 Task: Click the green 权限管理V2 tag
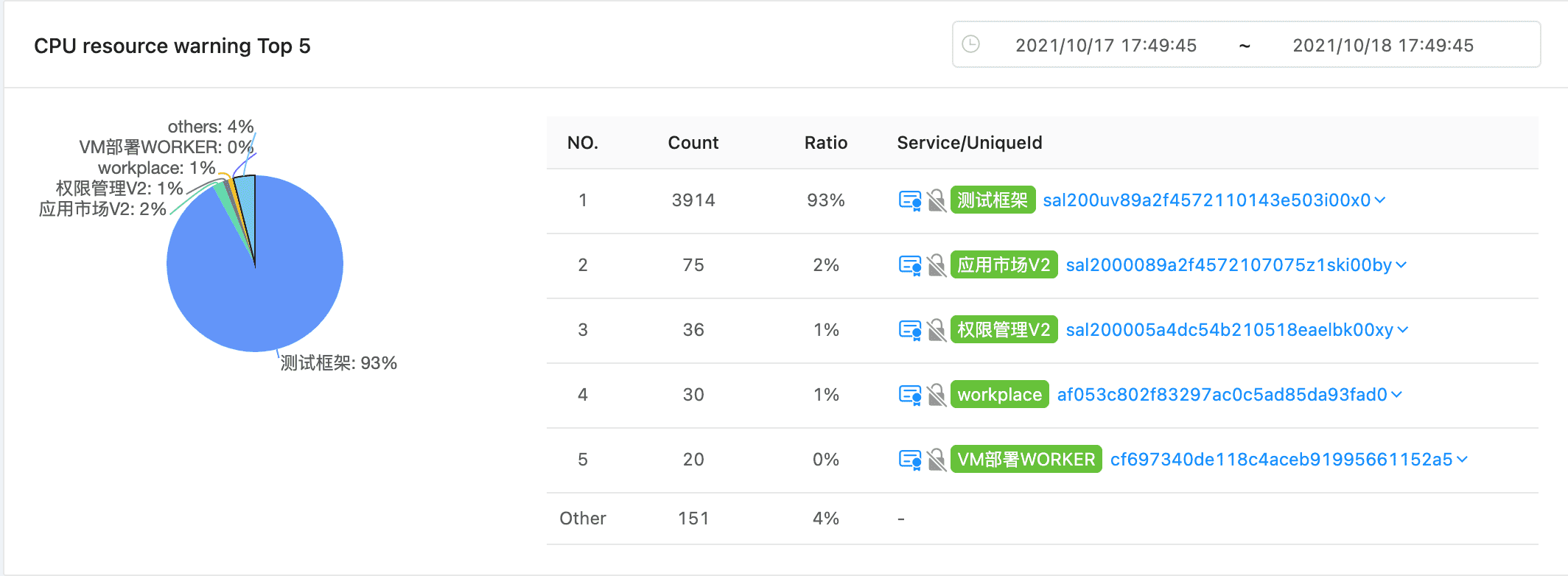[x=1004, y=330]
